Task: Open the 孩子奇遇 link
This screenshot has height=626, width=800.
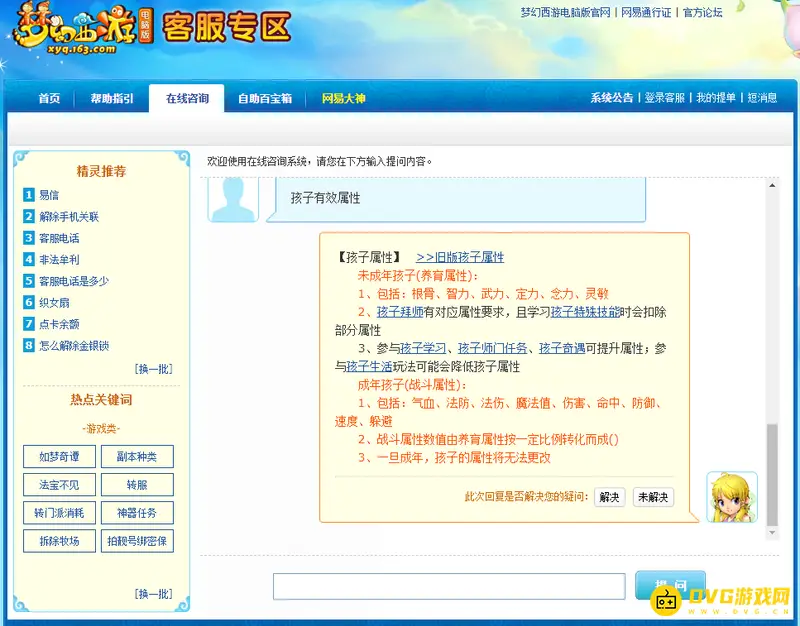Action: [x=562, y=348]
